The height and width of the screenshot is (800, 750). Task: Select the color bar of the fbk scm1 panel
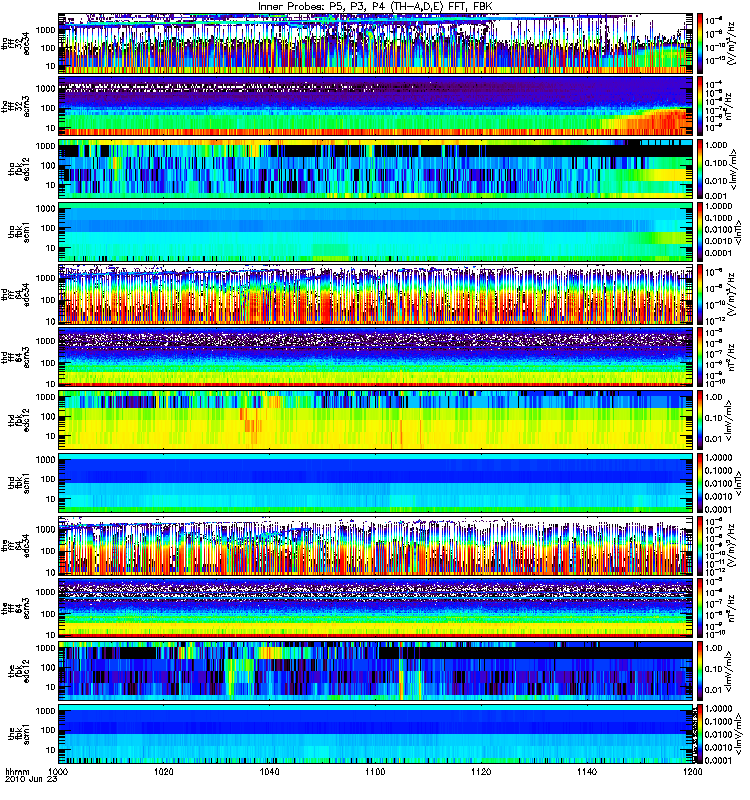[x=699, y=734]
